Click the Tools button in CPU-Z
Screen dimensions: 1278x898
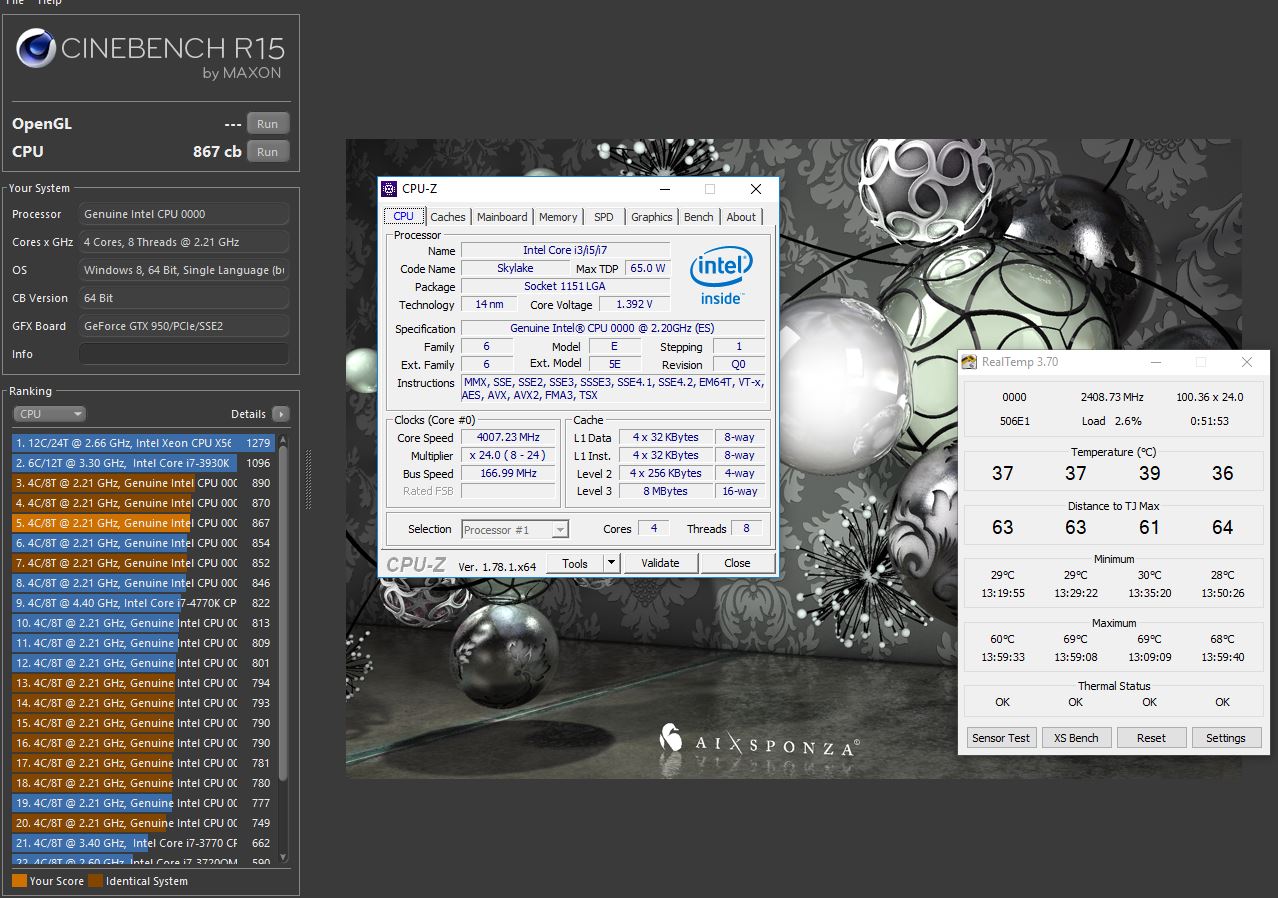pyautogui.click(x=575, y=563)
